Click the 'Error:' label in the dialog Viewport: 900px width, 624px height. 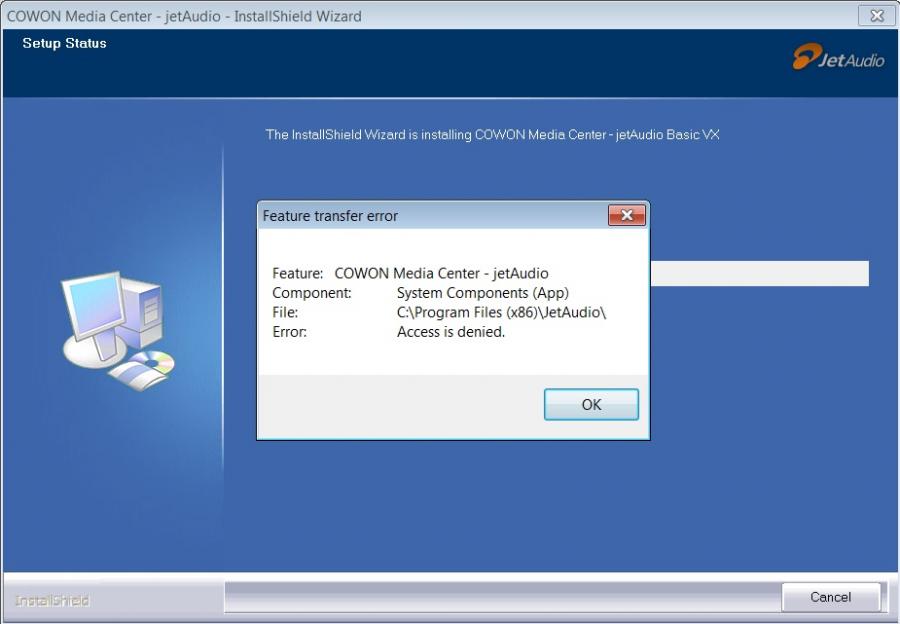point(289,332)
